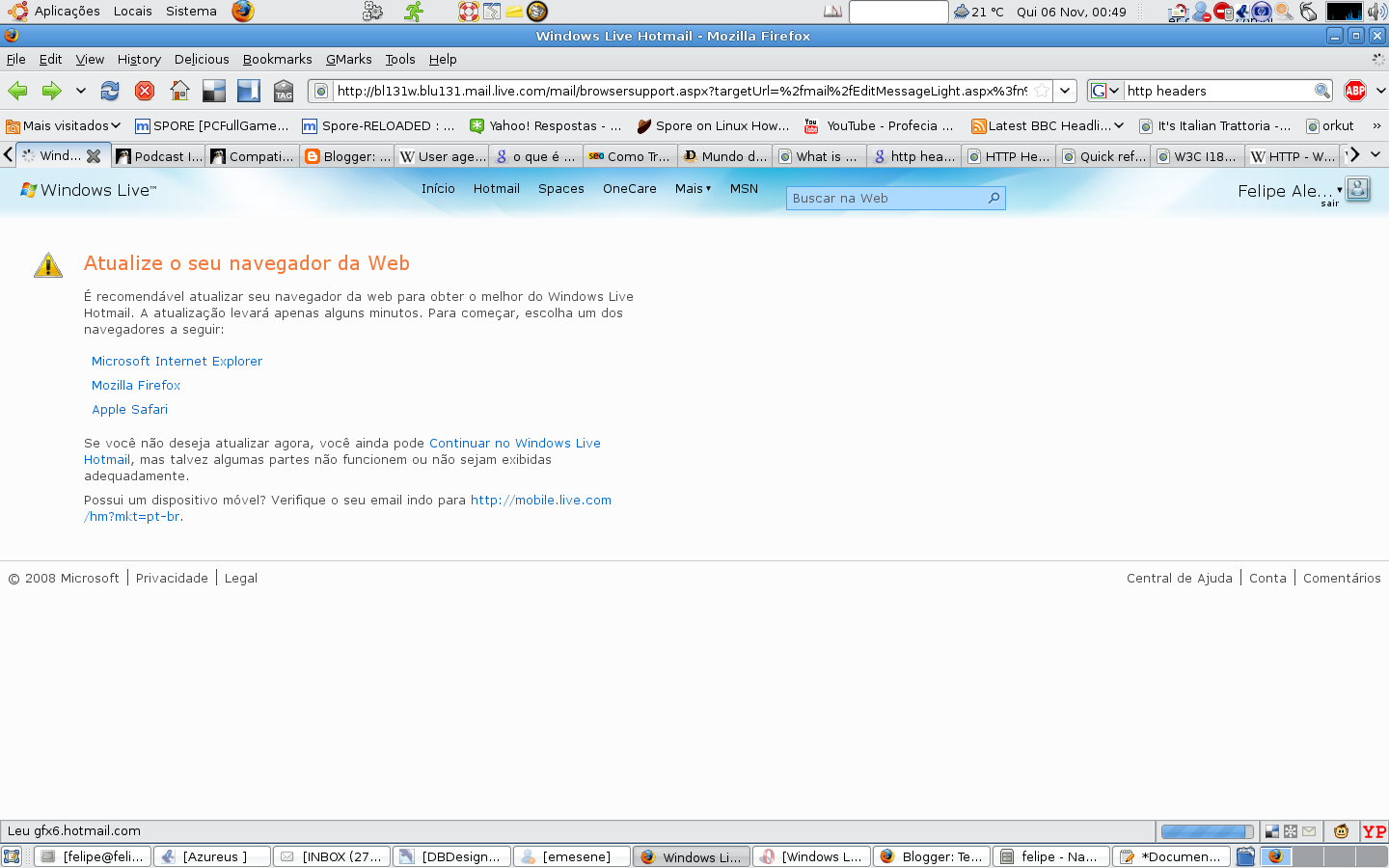The image size is (1389, 868).
Task: Click the search magnifier in the Google box
Action: point(1322,91)
